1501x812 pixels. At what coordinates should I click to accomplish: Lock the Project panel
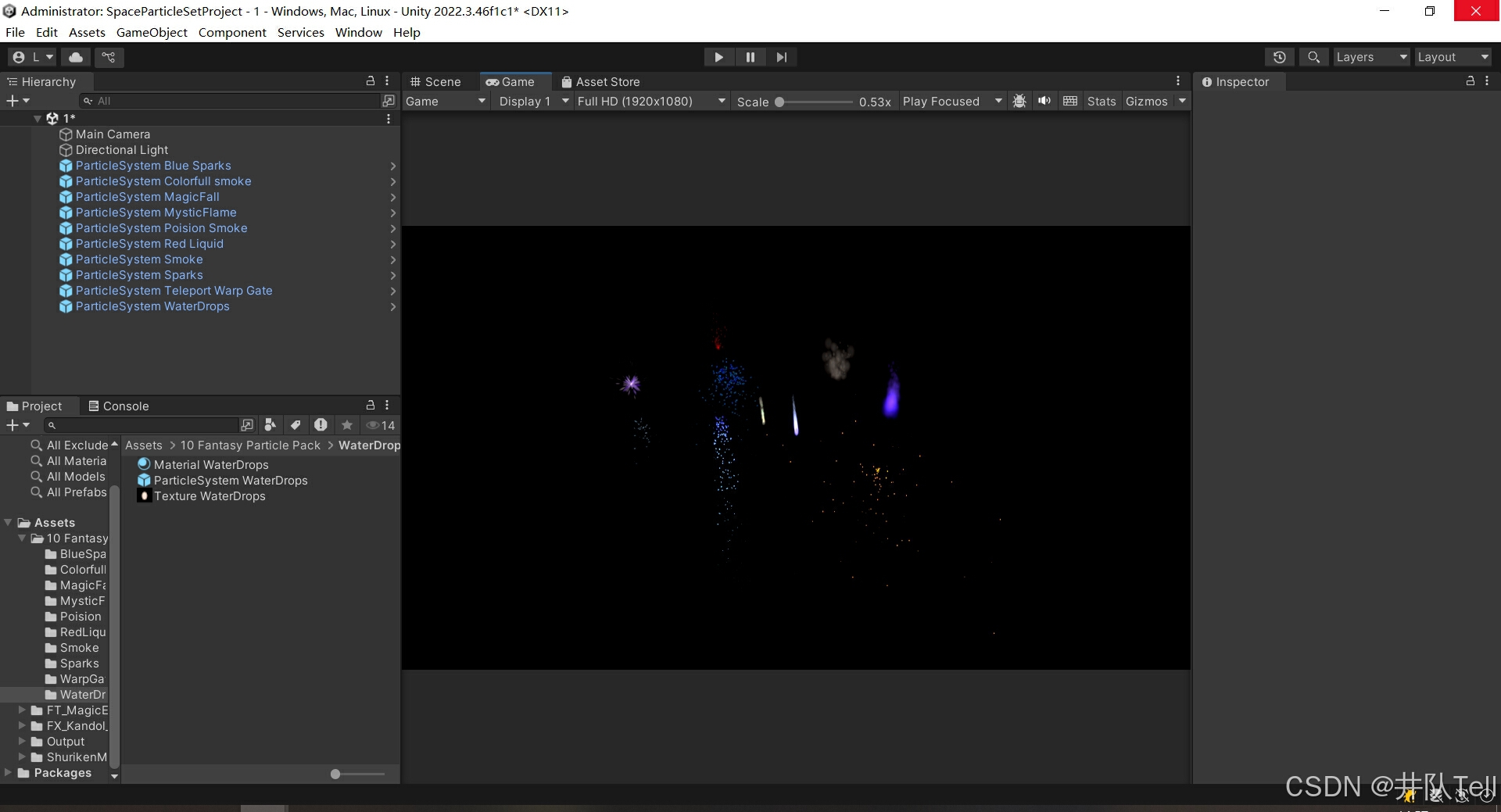tap(371, 405)
